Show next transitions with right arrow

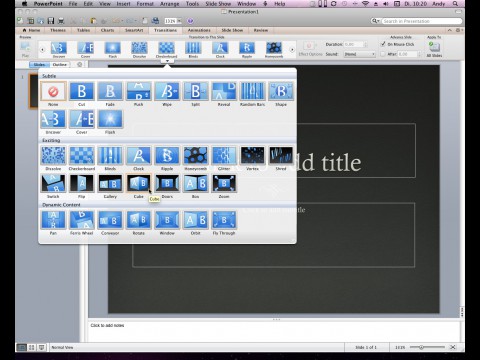click(x=292, y=50)
